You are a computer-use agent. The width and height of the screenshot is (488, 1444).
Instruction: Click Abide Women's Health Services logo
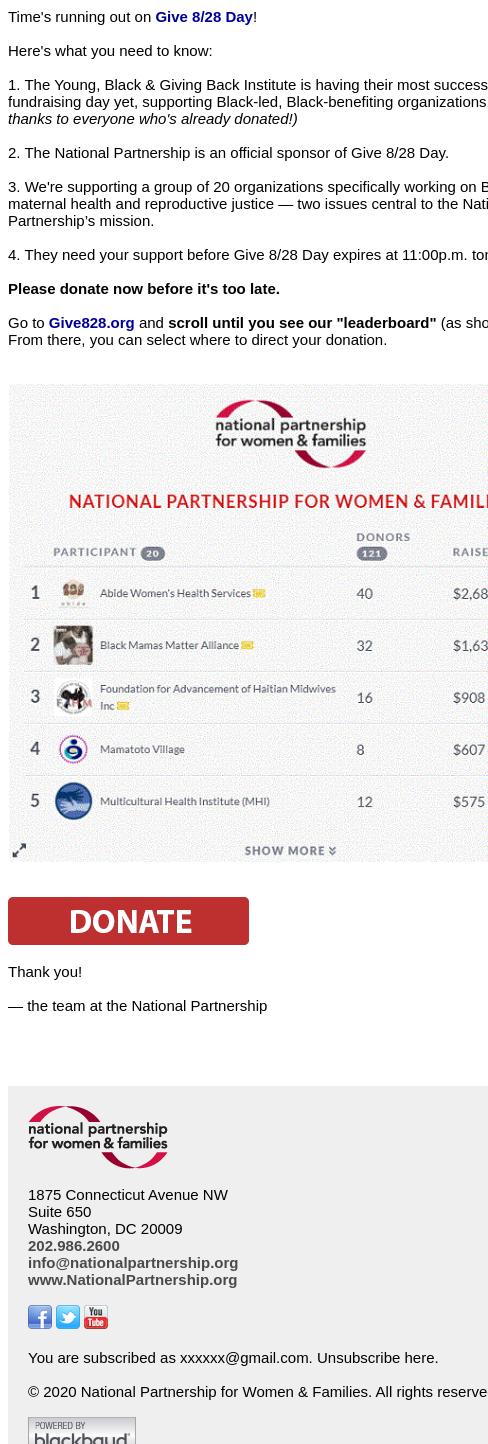pos(73,593)
